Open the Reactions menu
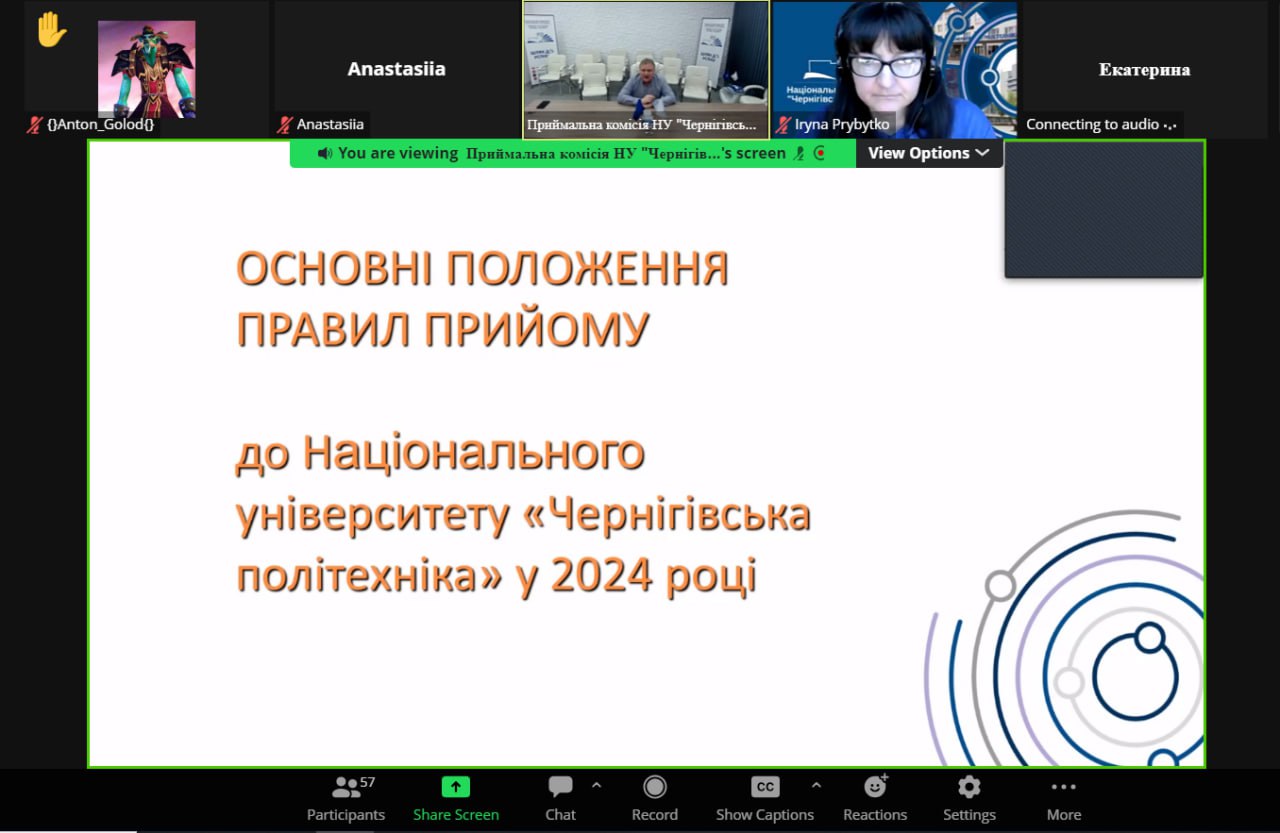This screenshot has height=833, width=1280. pyautogui.click(x=875, y=799)
